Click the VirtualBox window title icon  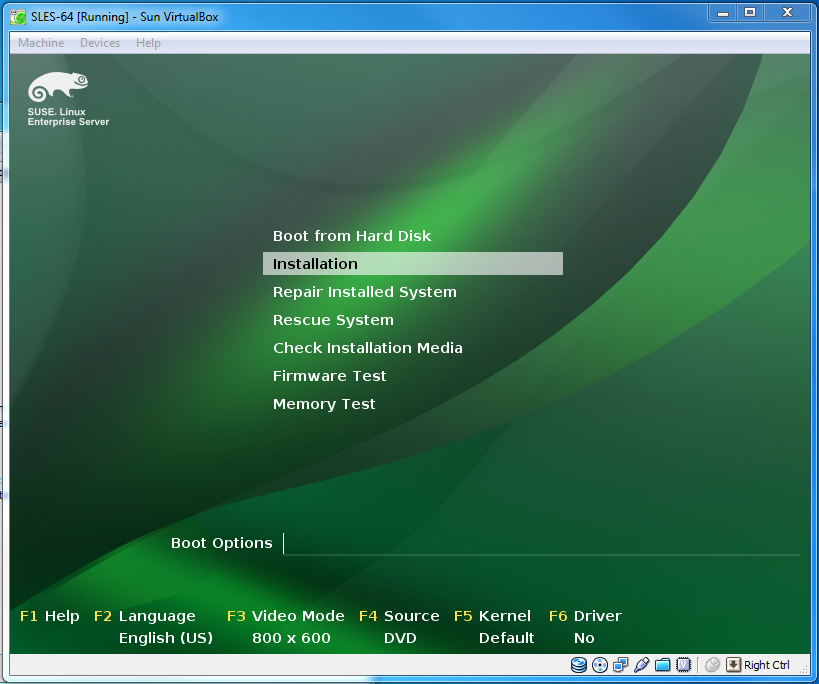pos(18,17)
